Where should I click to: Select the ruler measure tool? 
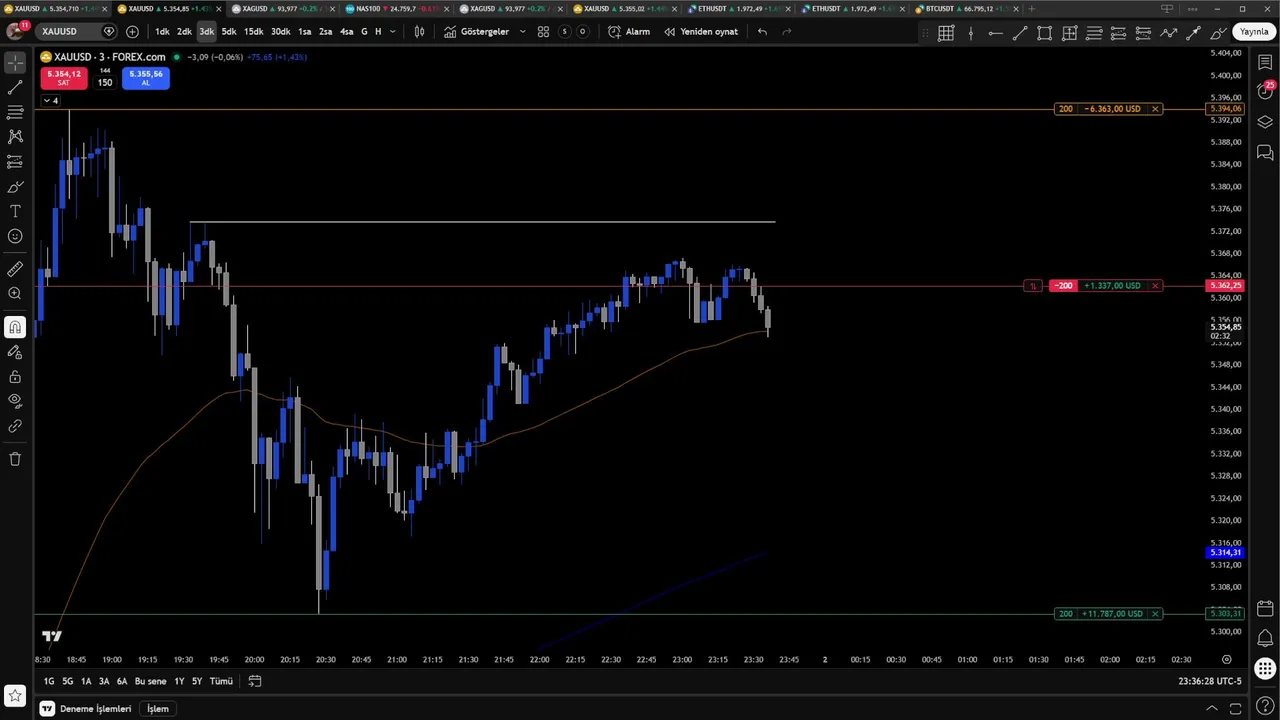click(15, 269)
